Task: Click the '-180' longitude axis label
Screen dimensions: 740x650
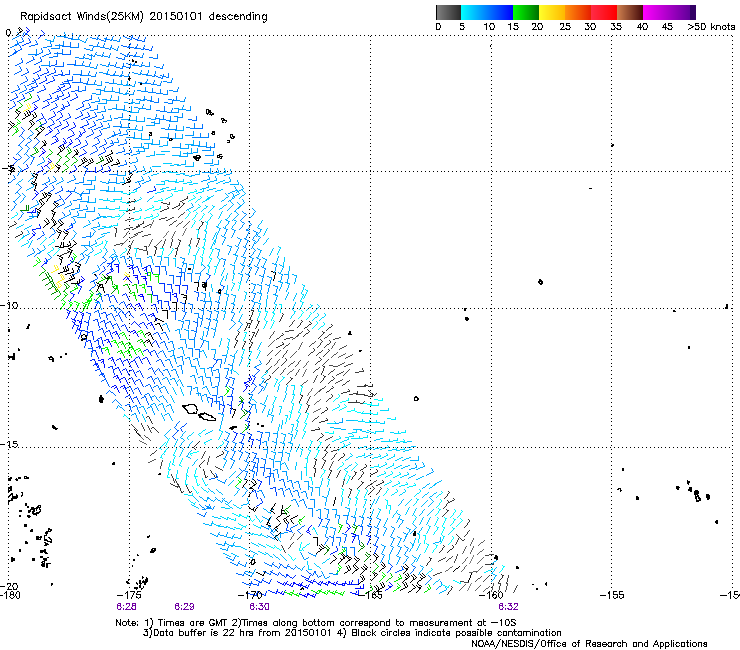Action: (10, 595)
